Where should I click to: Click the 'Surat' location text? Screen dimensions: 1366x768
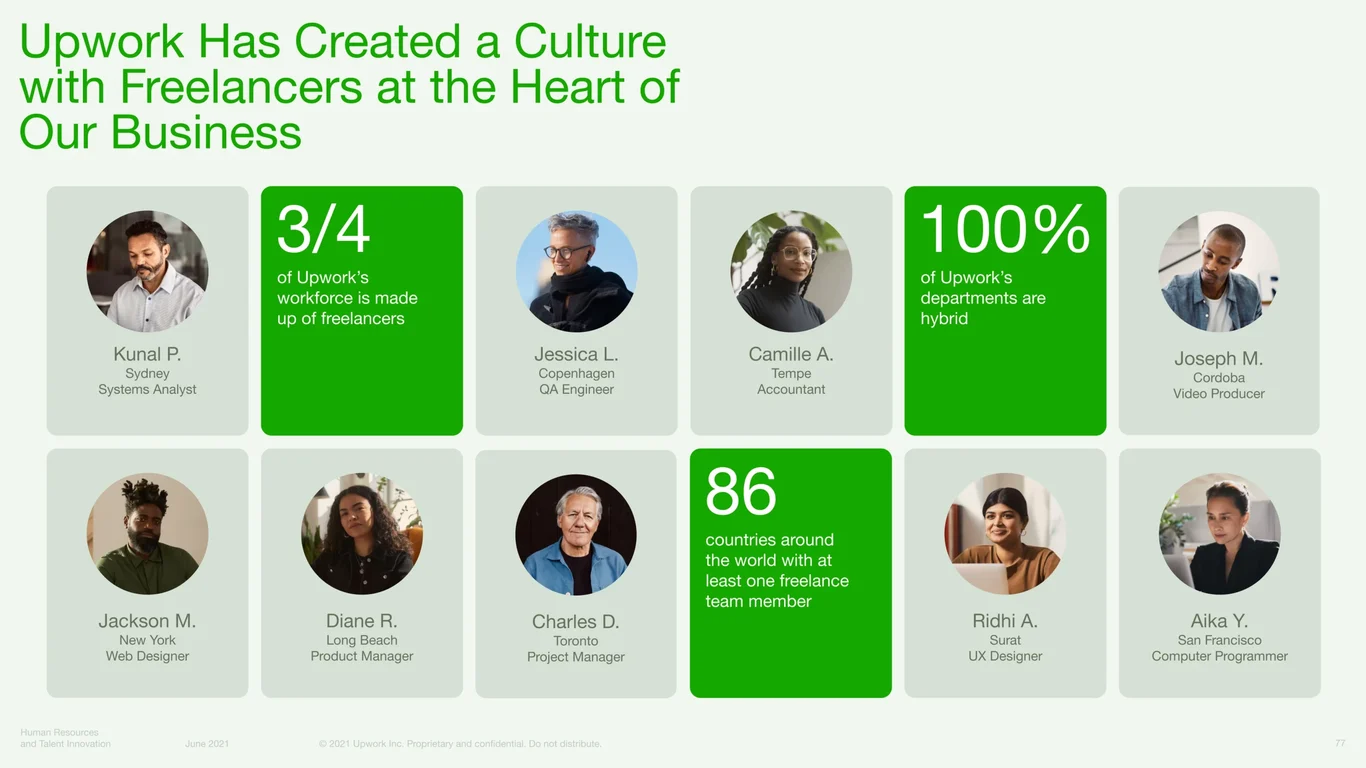(1005, 641)
